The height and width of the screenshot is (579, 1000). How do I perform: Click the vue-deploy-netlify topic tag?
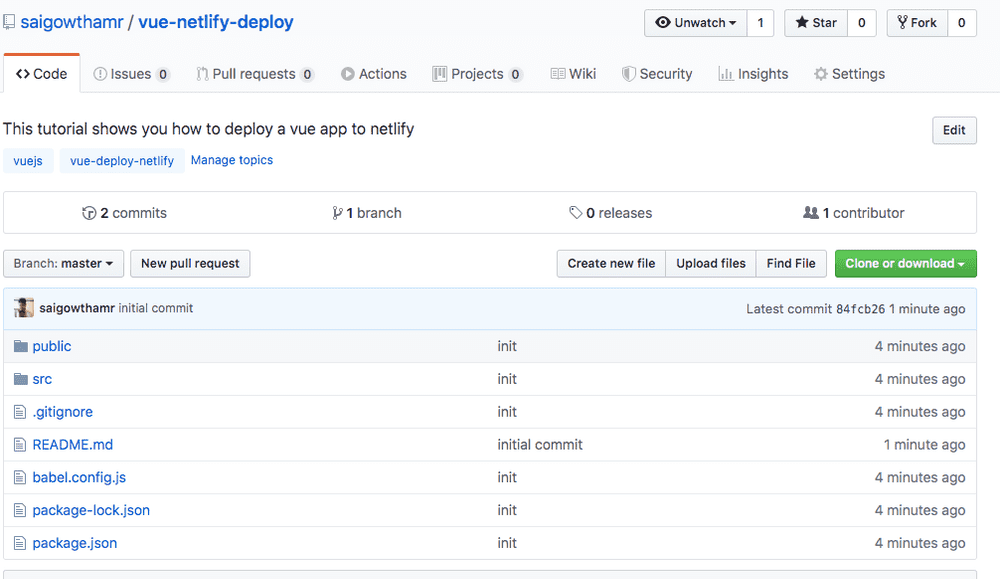(122, 161)
